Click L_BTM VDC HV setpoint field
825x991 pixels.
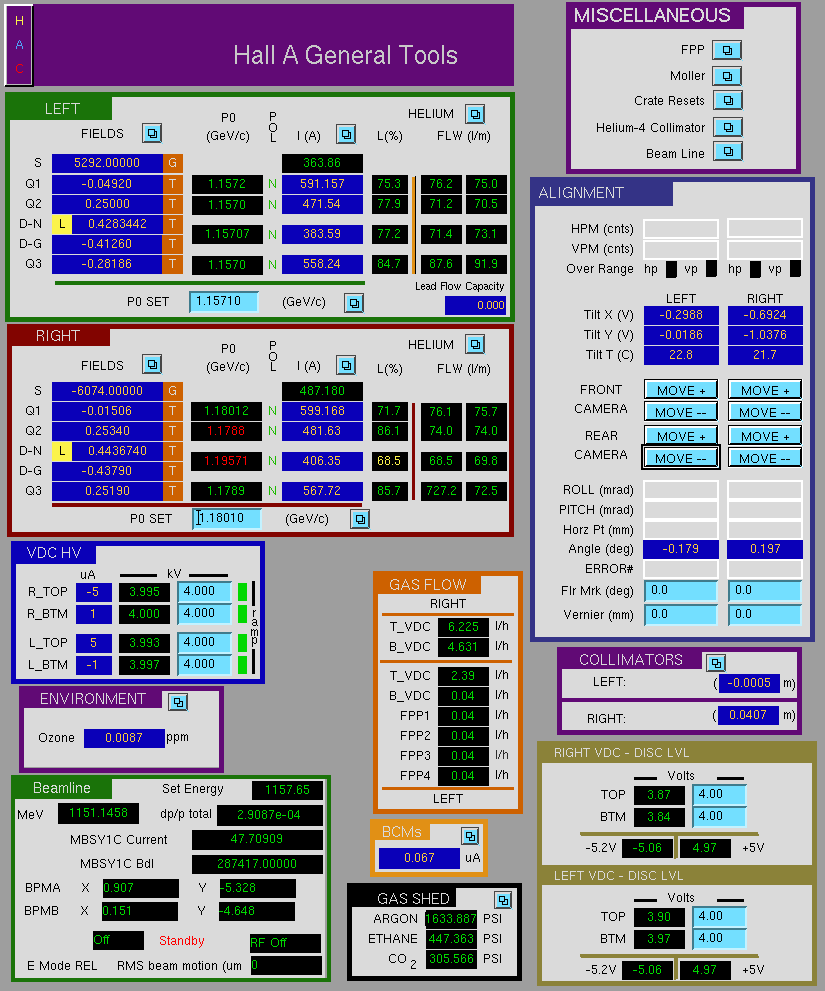[x=204, y=665]
